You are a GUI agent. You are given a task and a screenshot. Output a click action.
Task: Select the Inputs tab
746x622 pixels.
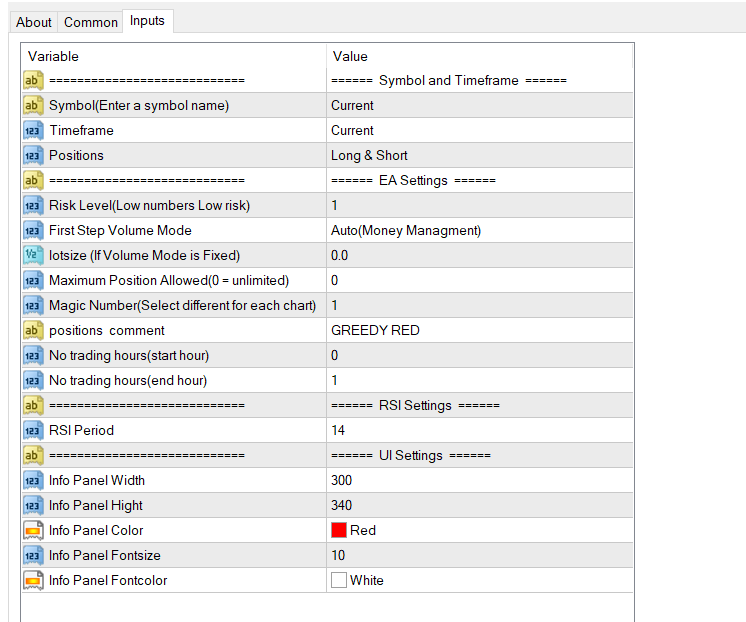[147, 21]
